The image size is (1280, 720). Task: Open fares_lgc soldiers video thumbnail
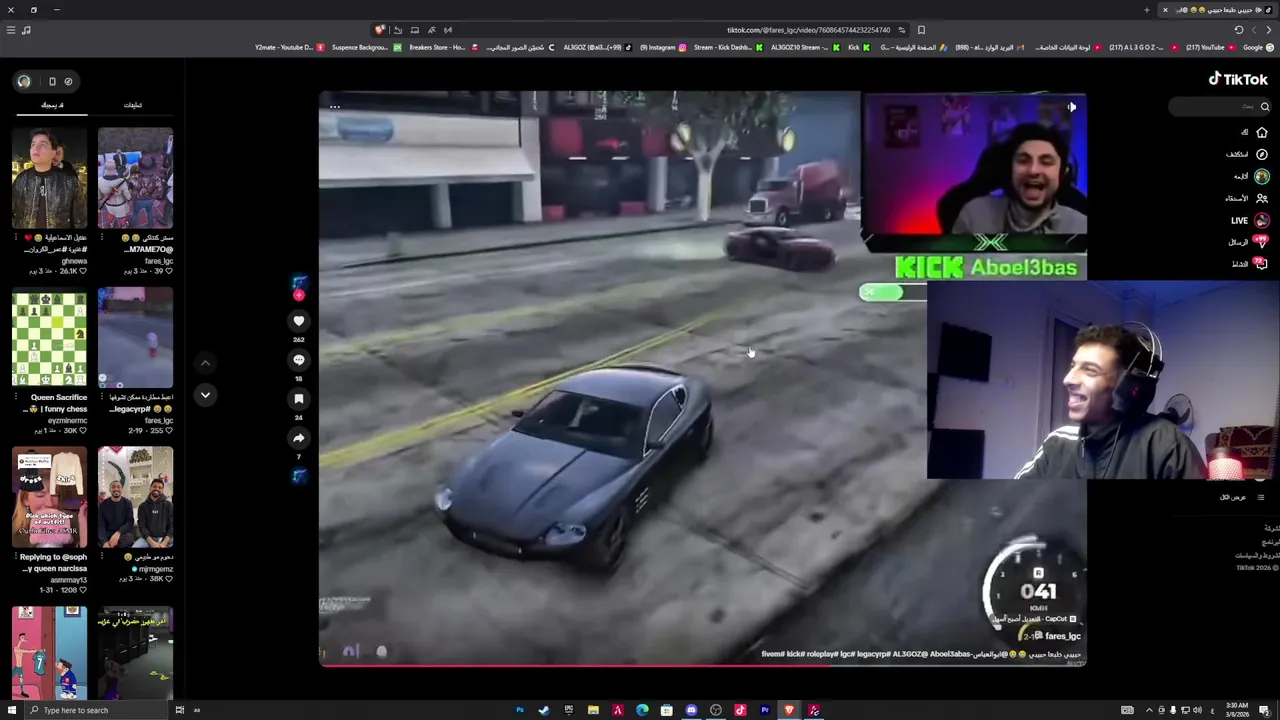click(135, 178)
